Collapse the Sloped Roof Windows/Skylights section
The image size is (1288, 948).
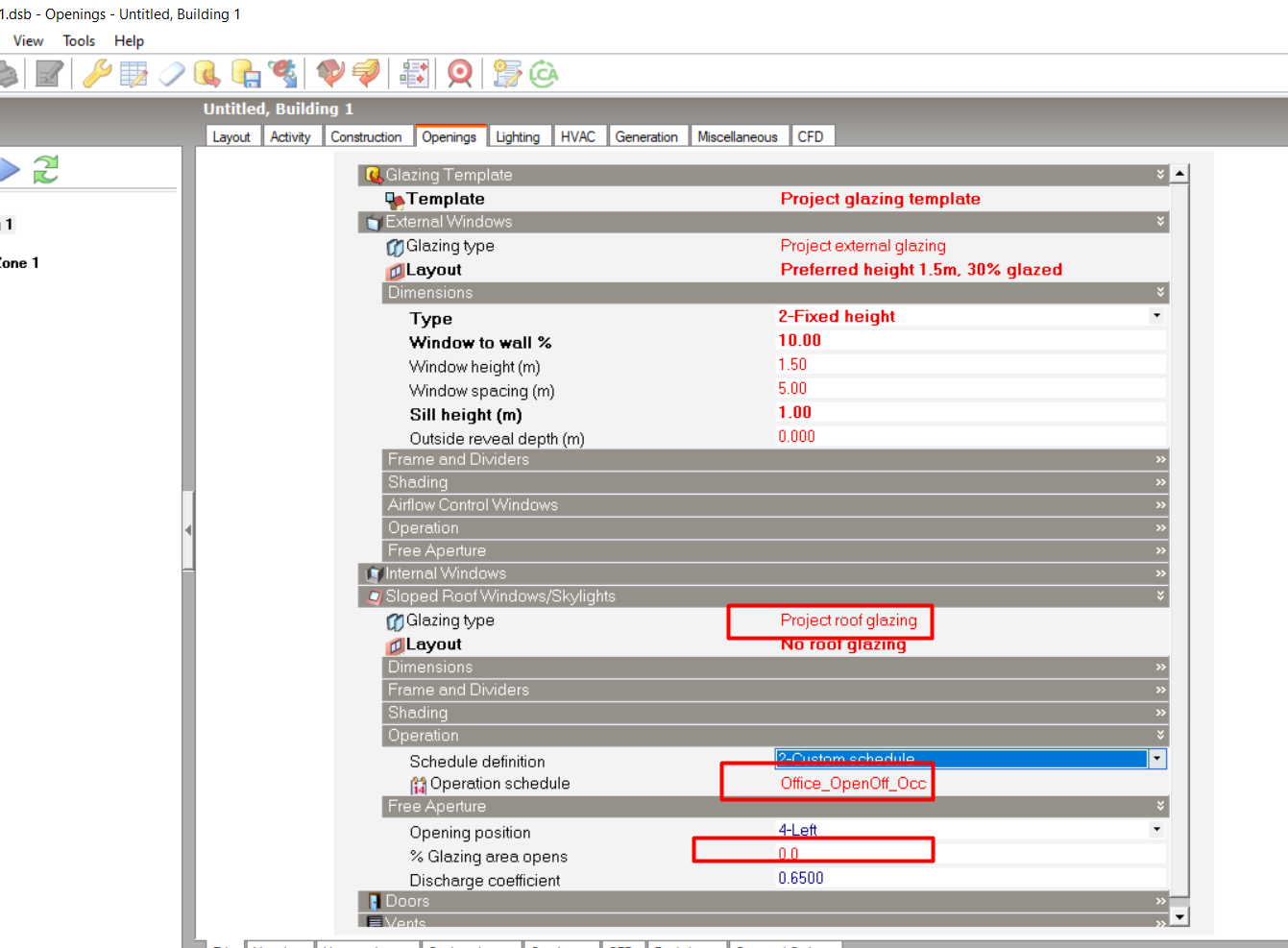(1160, 596)
